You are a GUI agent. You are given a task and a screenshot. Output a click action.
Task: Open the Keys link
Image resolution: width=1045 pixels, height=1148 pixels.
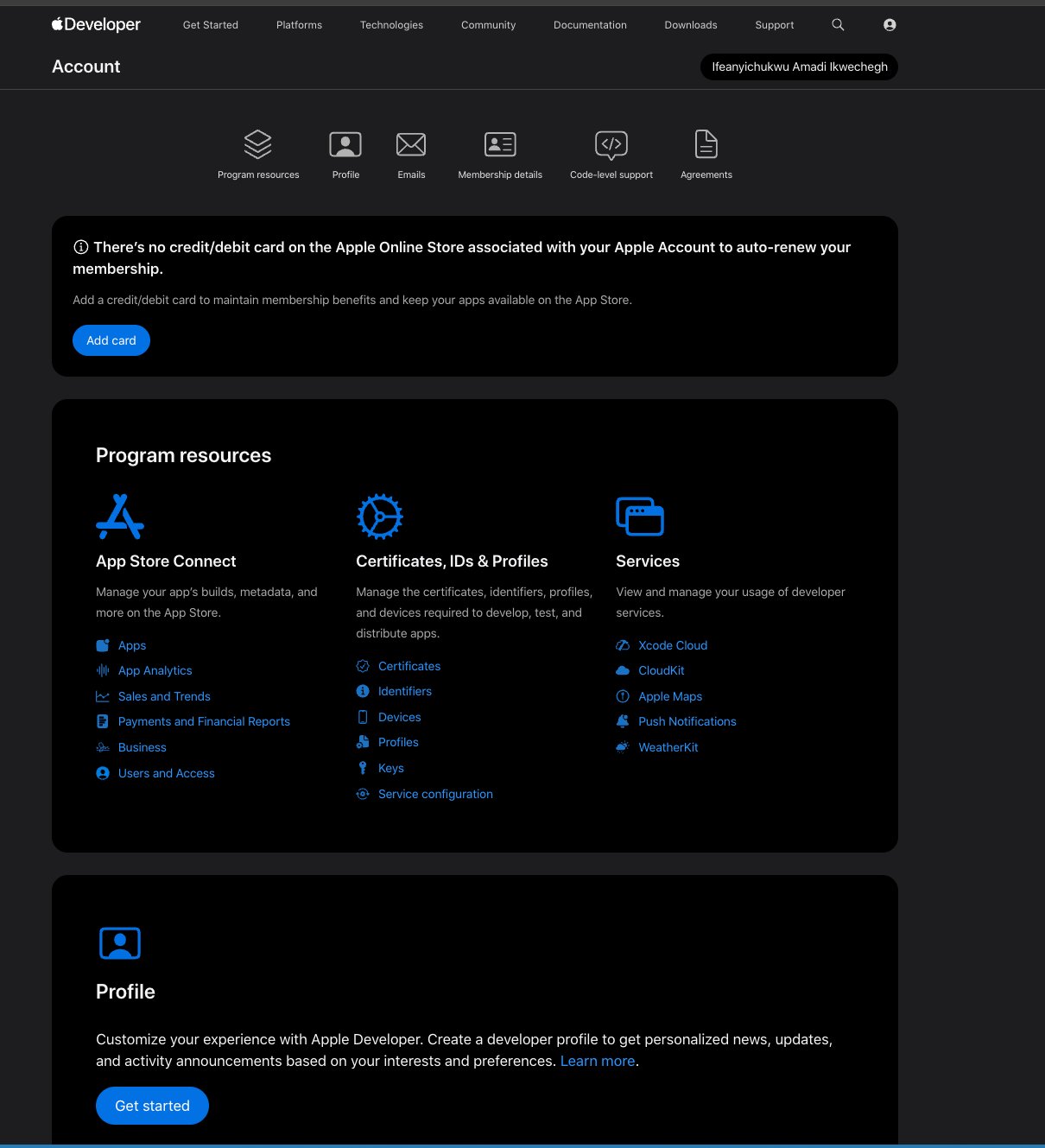pyautogui.click(x=391, y=768)
